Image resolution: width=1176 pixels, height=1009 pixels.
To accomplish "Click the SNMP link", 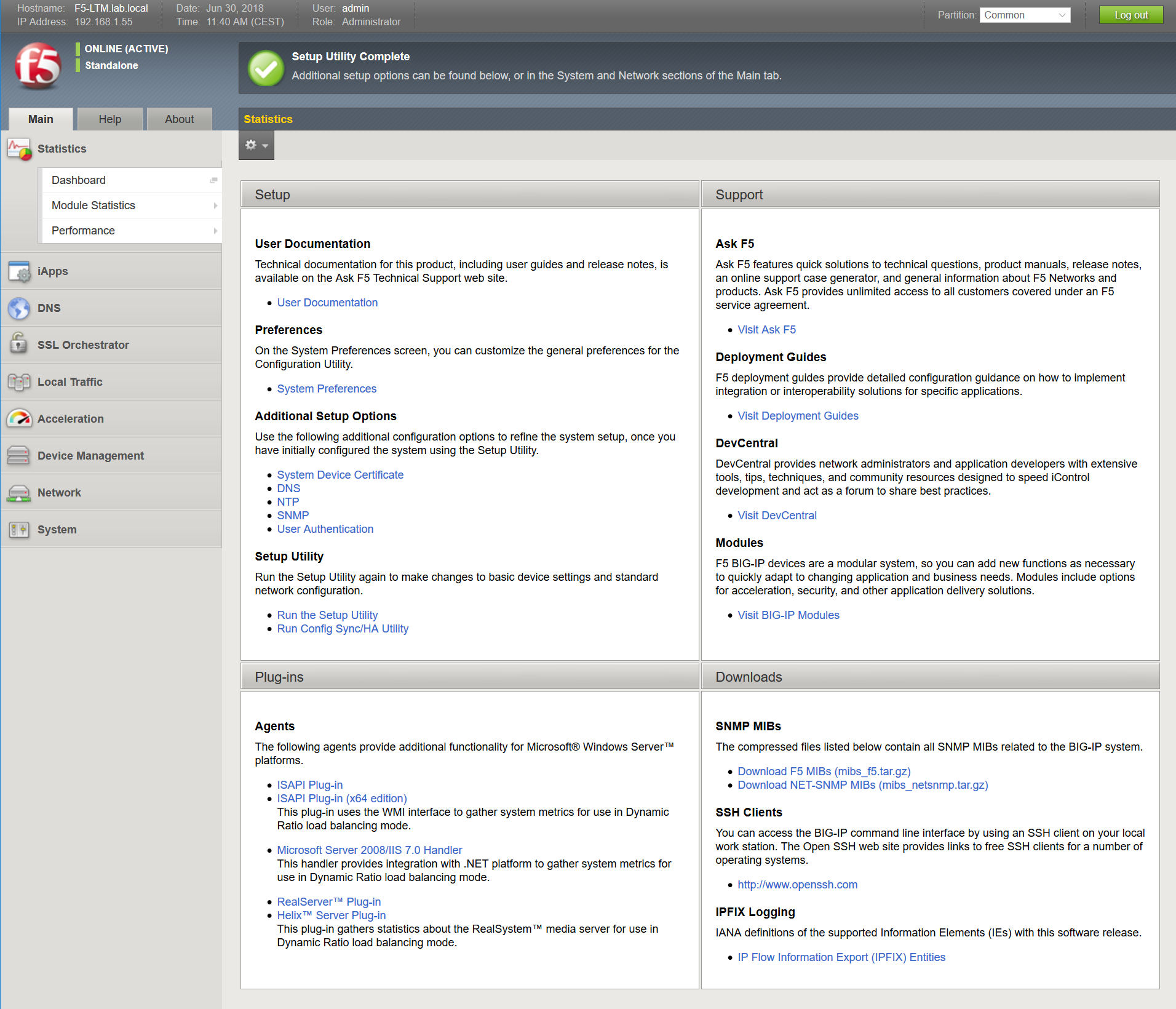I will click(x=293, y=516).
